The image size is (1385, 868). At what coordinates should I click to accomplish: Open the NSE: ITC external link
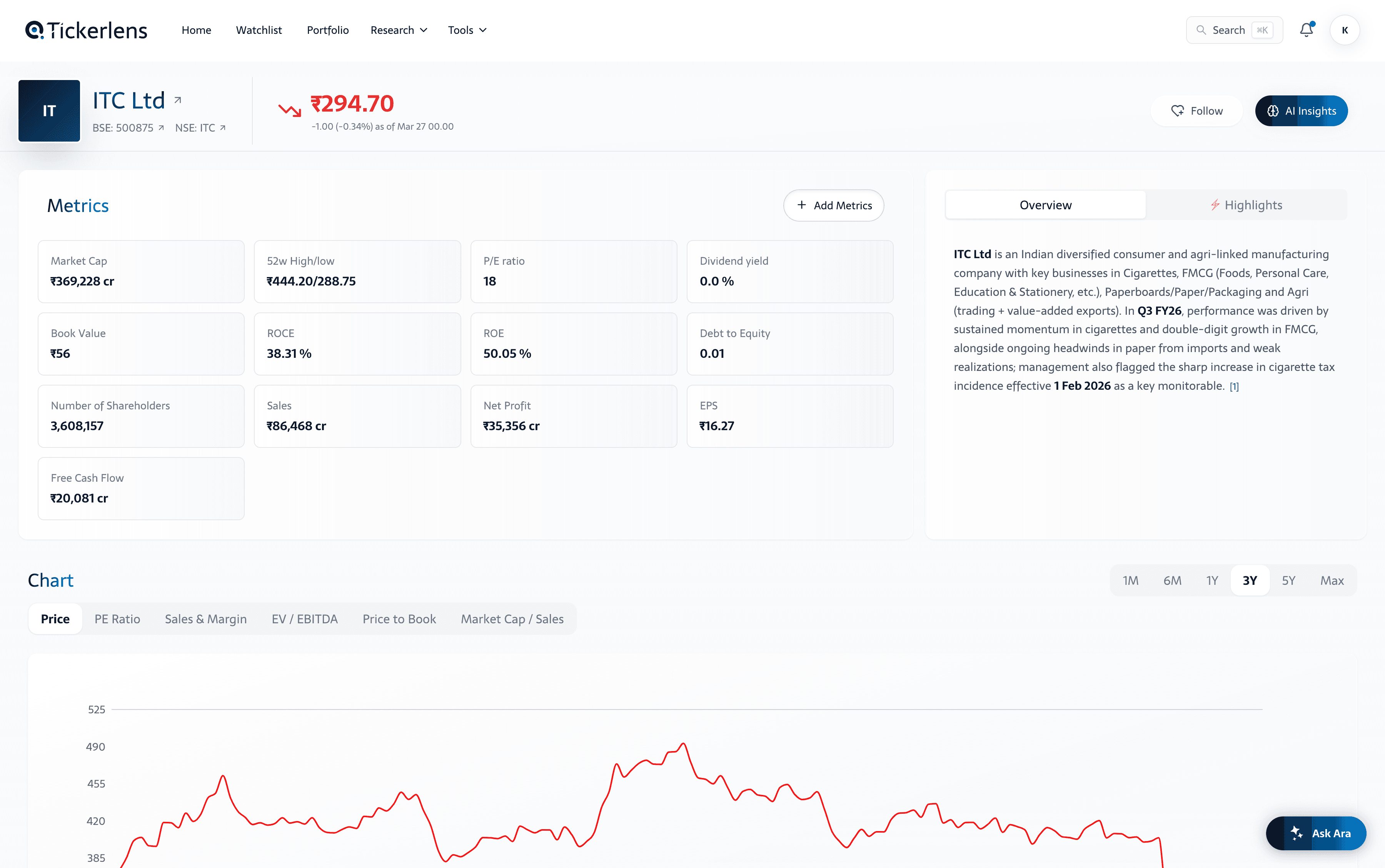pyautogui.click(x=200, y=127)
